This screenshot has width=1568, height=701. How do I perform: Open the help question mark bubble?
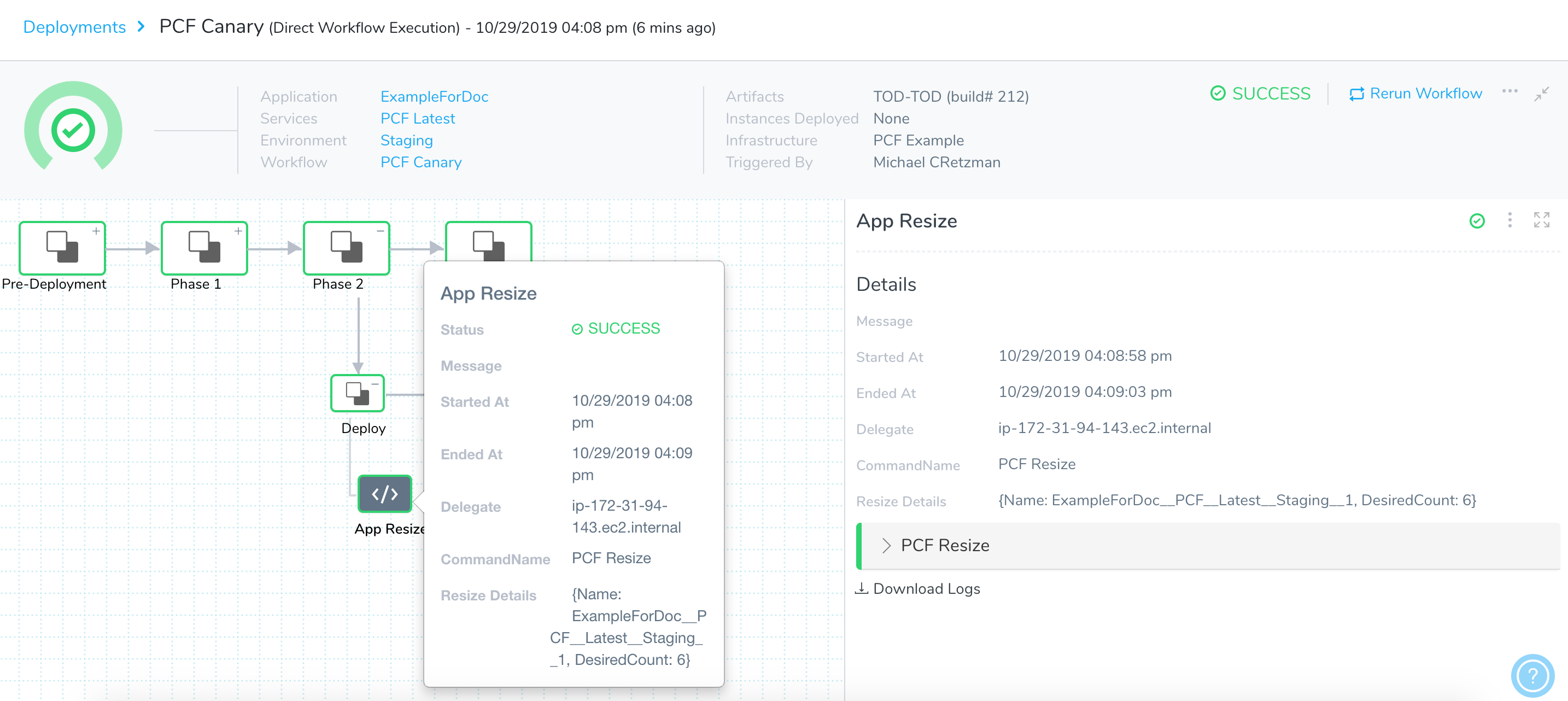point(1532,675)
